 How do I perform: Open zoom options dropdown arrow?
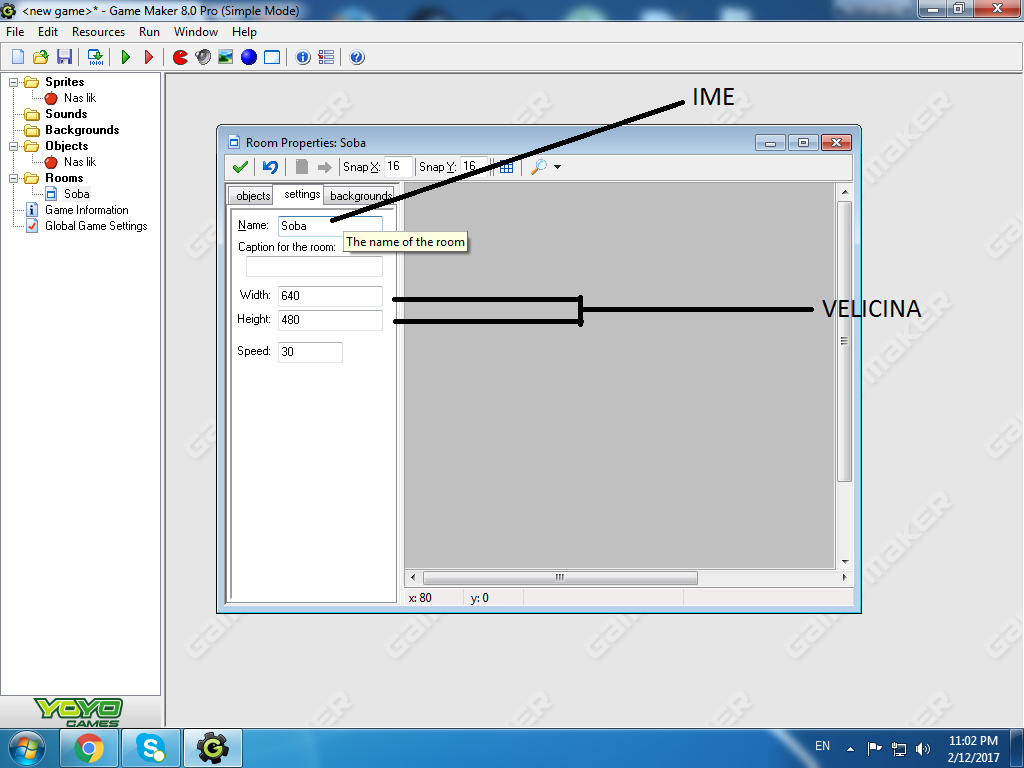tap(557, 167)
